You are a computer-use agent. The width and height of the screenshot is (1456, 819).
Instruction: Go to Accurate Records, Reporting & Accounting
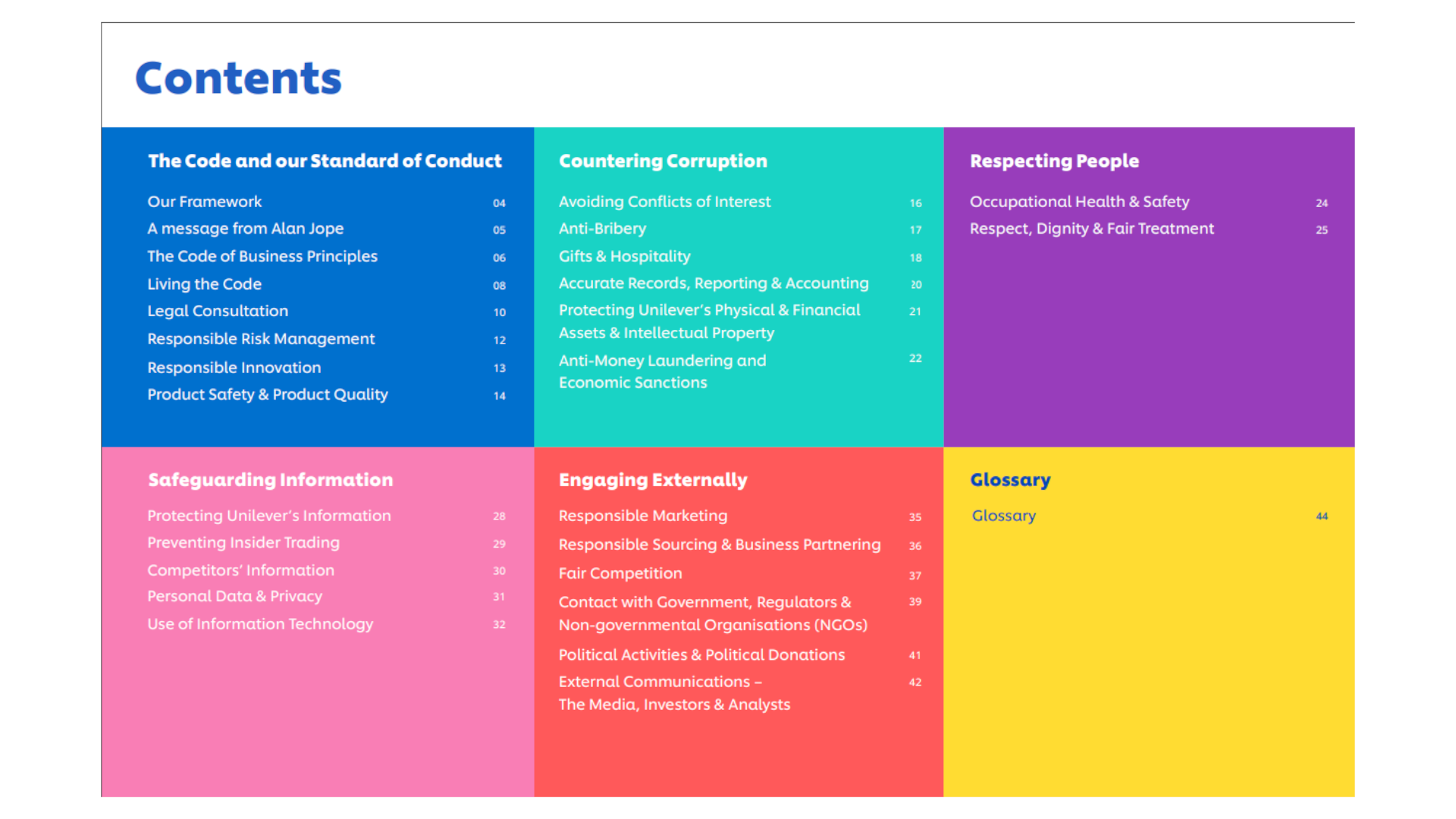click(x=713, y=283)
